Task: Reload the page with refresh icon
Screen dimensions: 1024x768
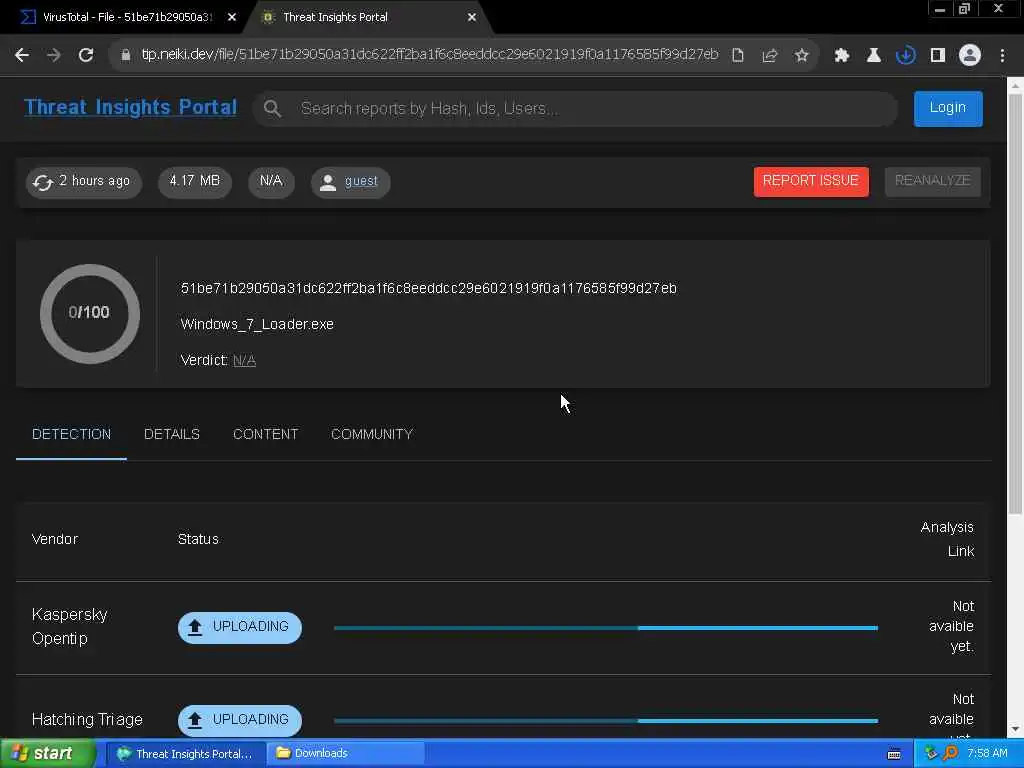Action: pyautogui.click(x=86, y=55)
